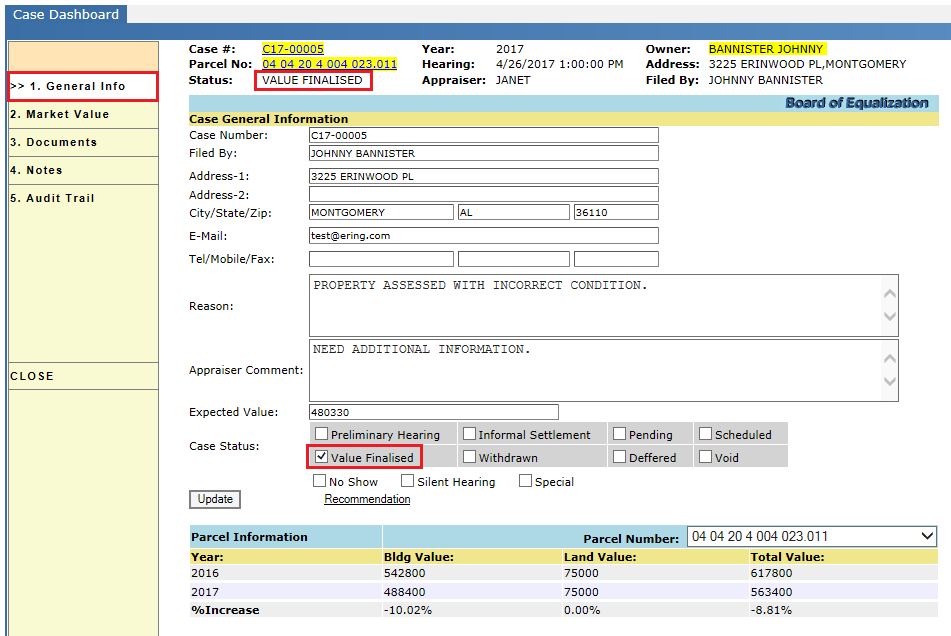Image resolution: width=951 pixels, height=636 pixels.
Task: Click the 2017 bldg value 488400
Action: pyautogui.click(x=405, y=592)
